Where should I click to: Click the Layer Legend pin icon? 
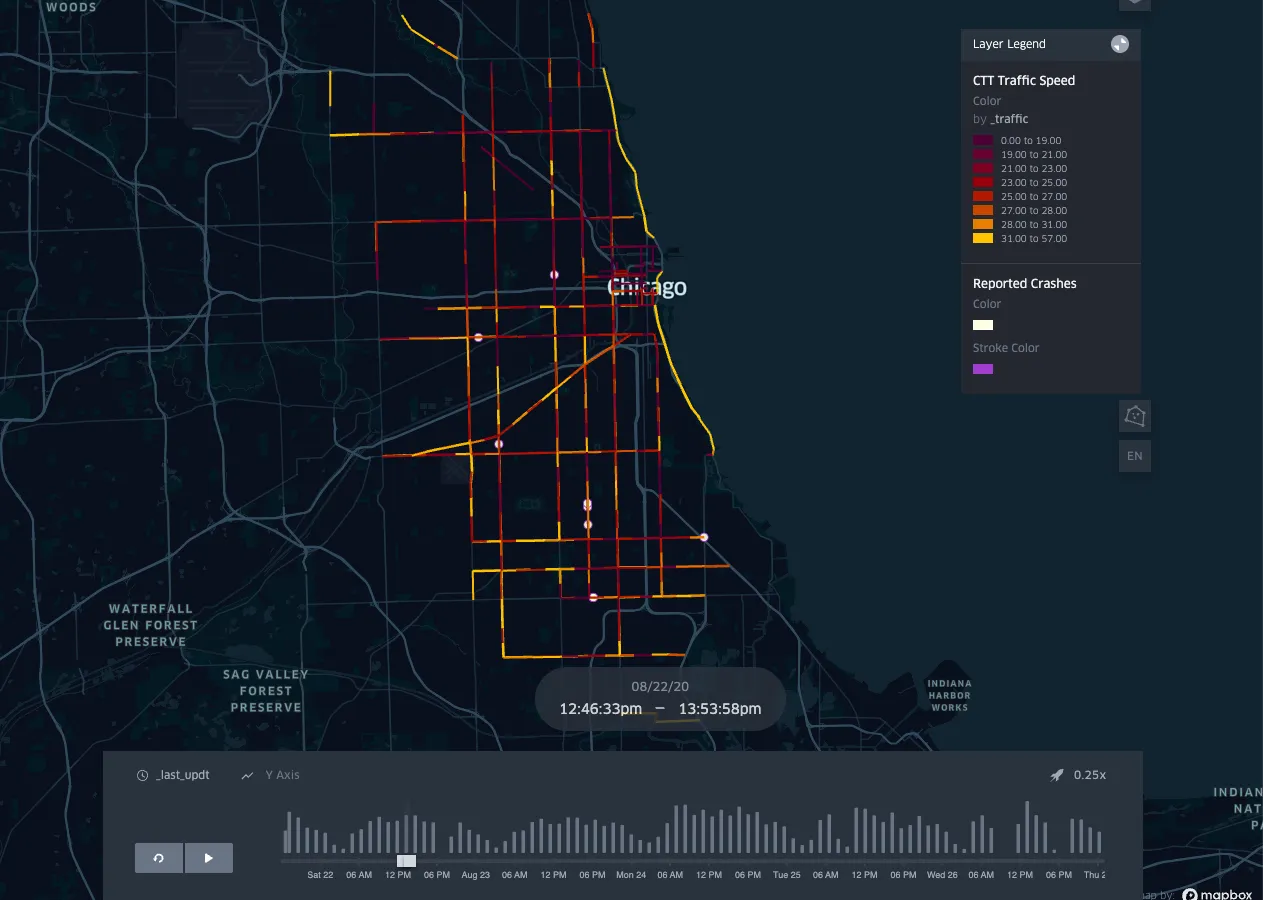tap(1120, 44)
